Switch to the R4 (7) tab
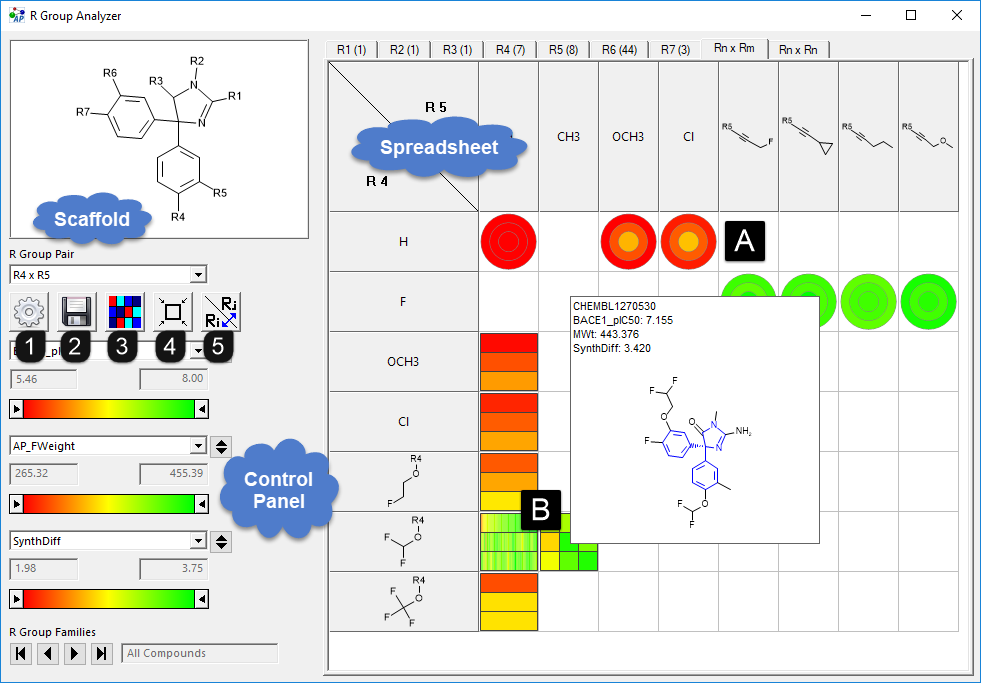This screenshot has height=683, width=981. coord(511,49)
